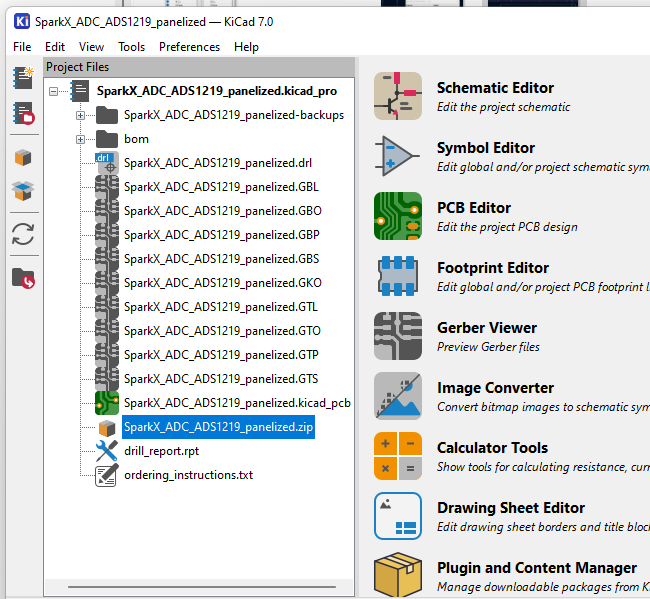Image resolution: width=650 pixels, height=599 pixels.
Task: Click the Schematic Editor title text
Action: [495, 88]
